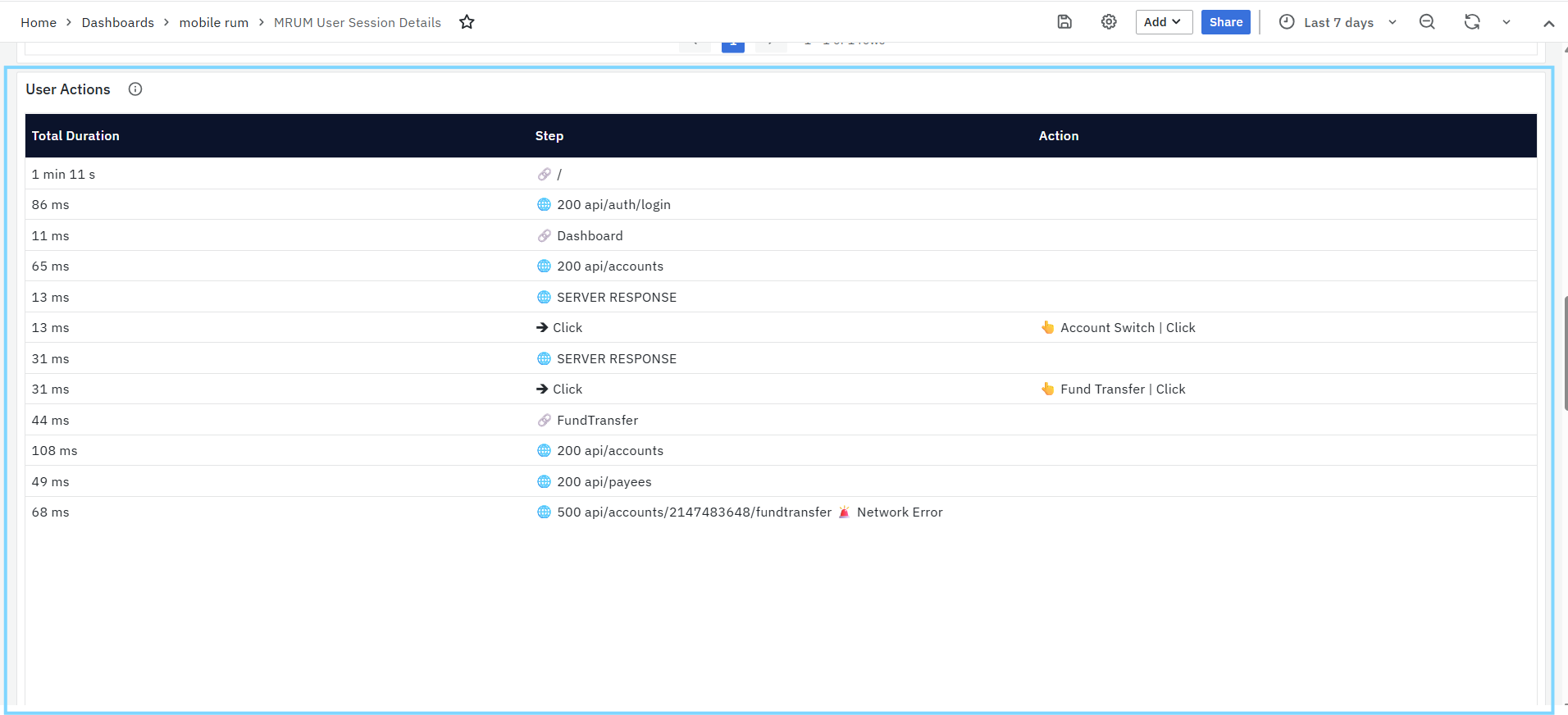
Task: Save the dashboard using the save icon
Action: pos(1064,22)
